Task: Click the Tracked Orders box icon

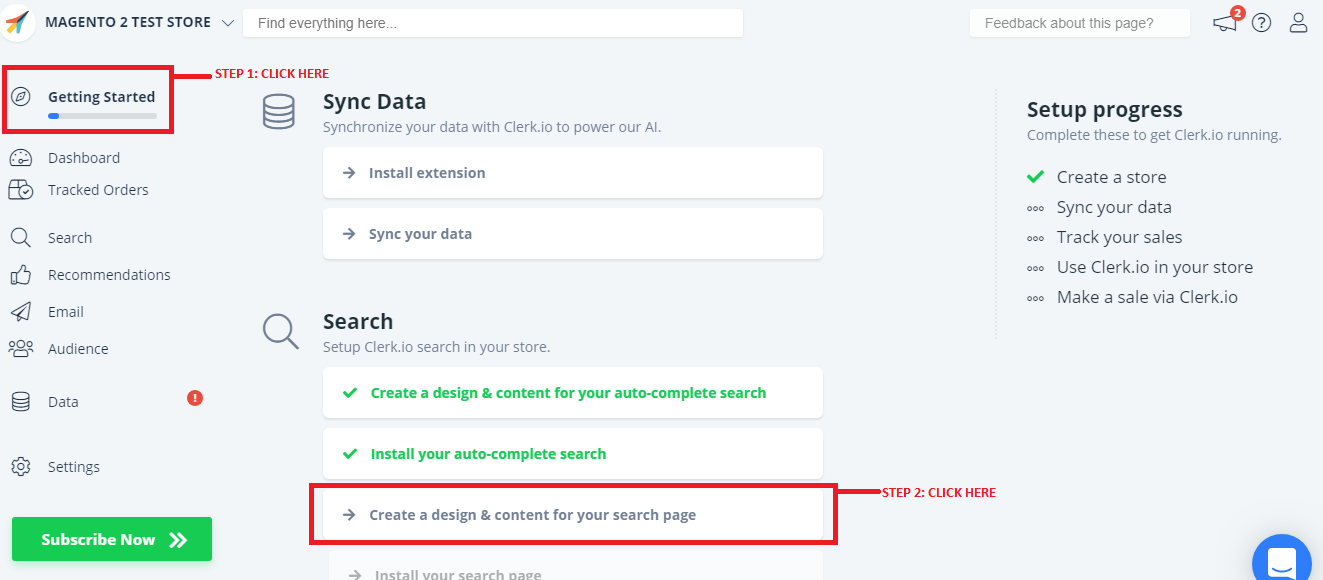Action: click(x=20, y=190)
